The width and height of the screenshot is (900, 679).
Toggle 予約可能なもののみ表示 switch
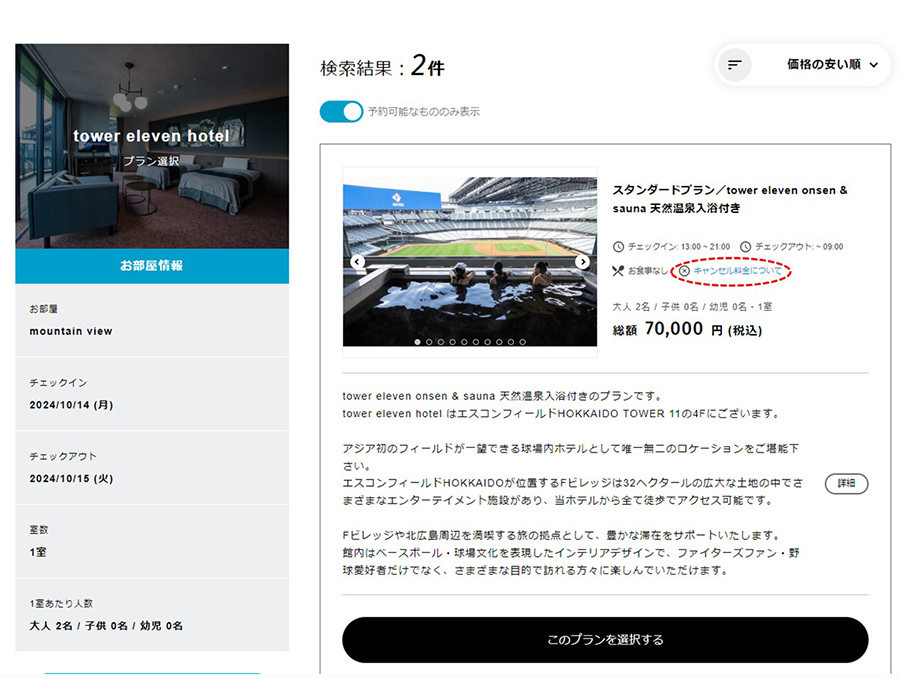point(341,111)
